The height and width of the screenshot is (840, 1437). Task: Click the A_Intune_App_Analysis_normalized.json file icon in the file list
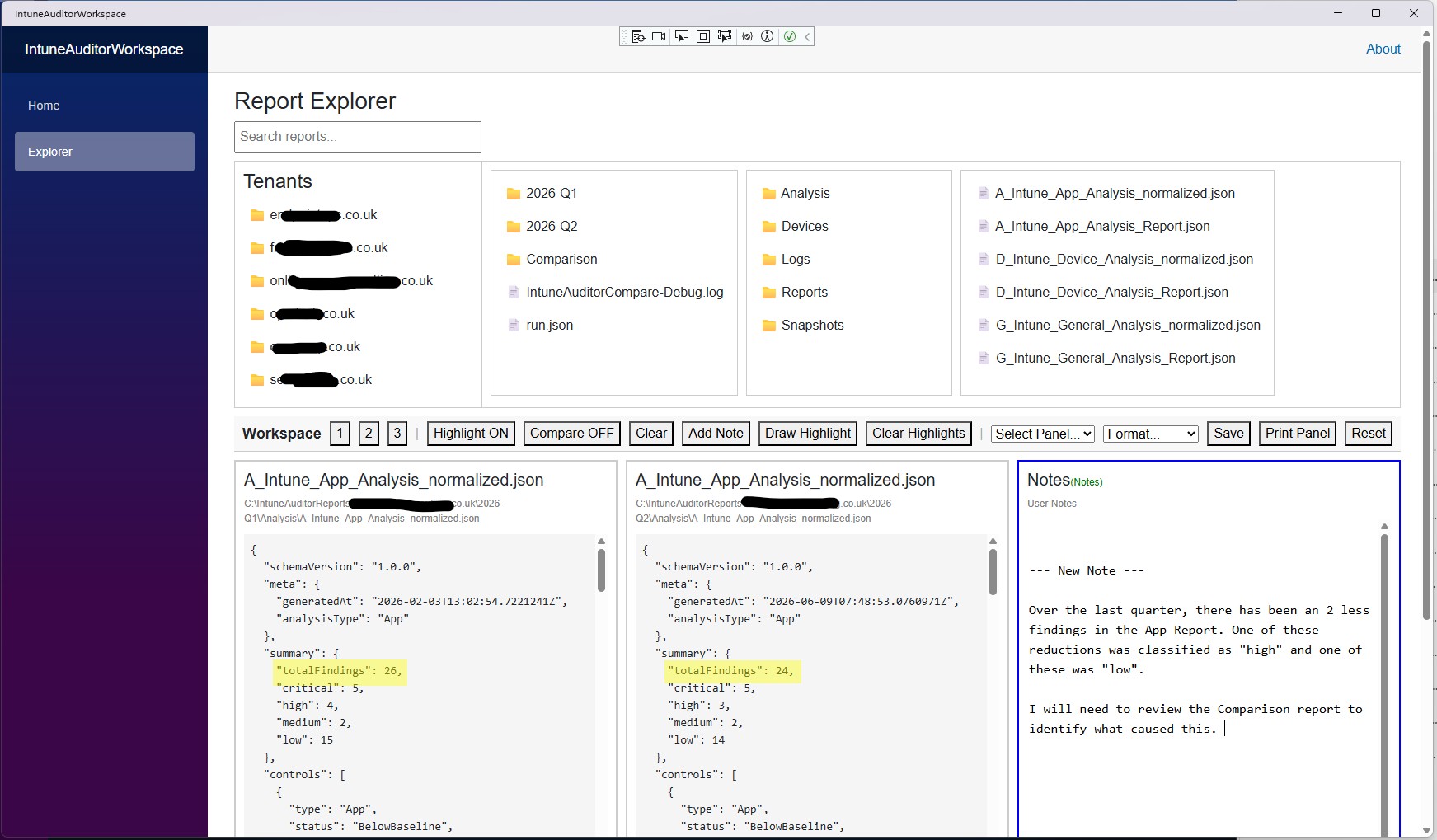[983, 194]
